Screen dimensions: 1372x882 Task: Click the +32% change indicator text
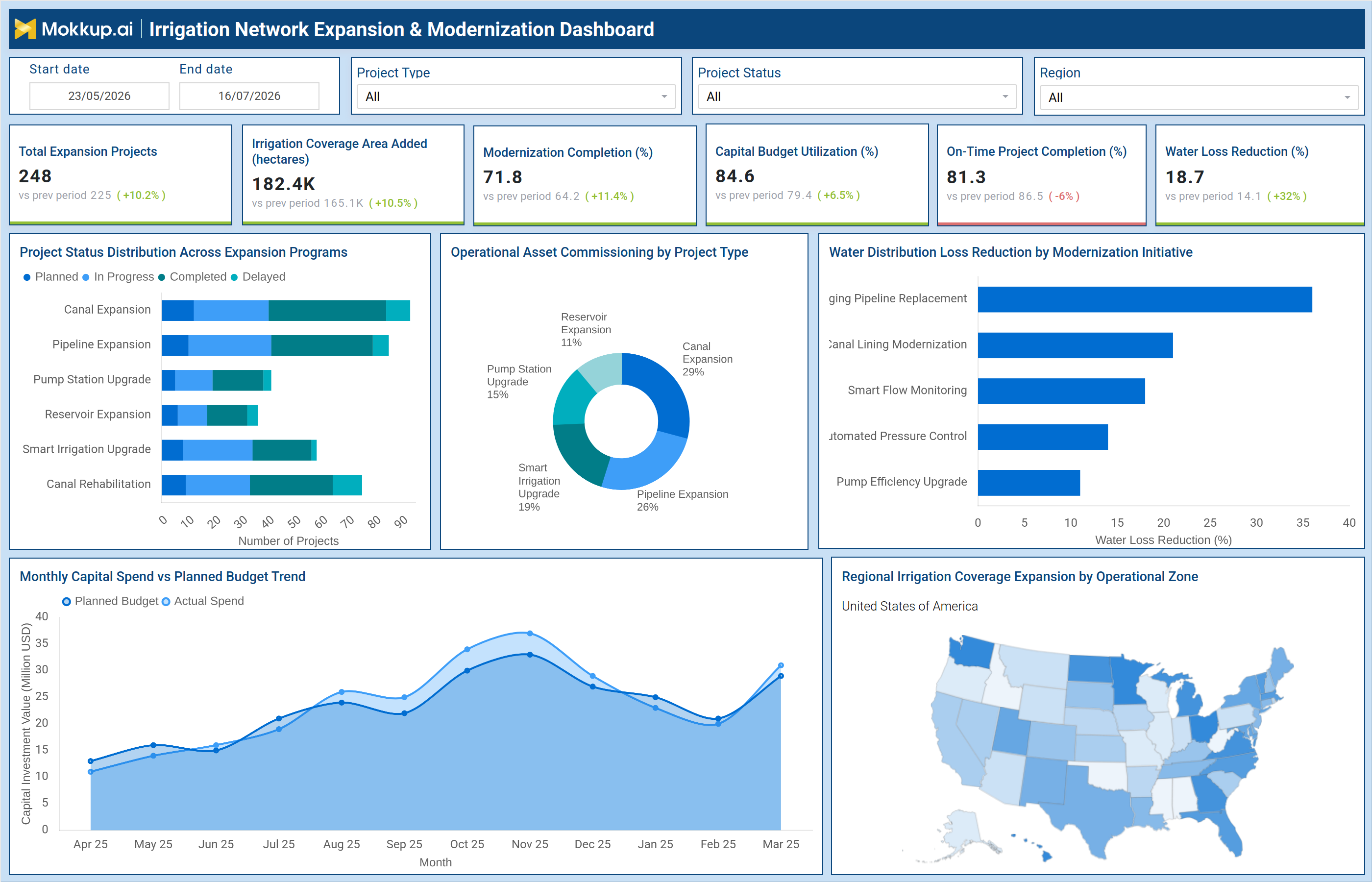(x=1287, y=196)
